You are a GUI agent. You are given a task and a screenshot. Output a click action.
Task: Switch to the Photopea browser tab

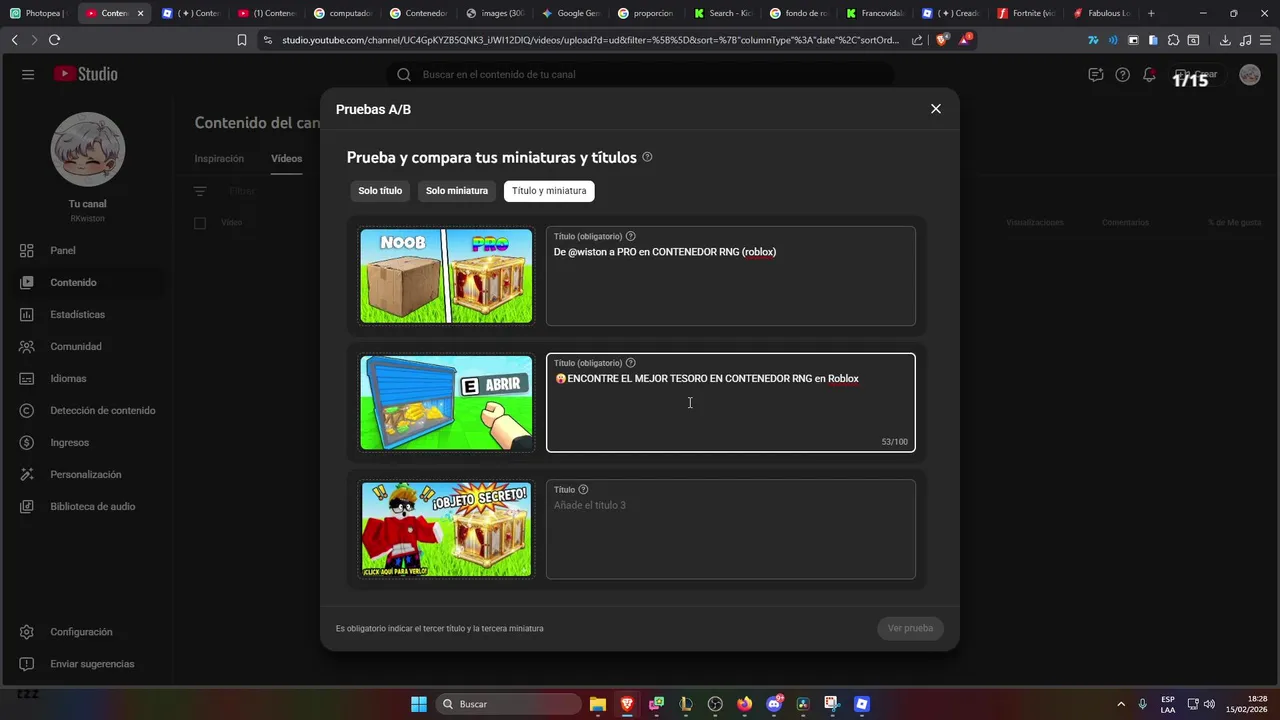coord(37,13)
